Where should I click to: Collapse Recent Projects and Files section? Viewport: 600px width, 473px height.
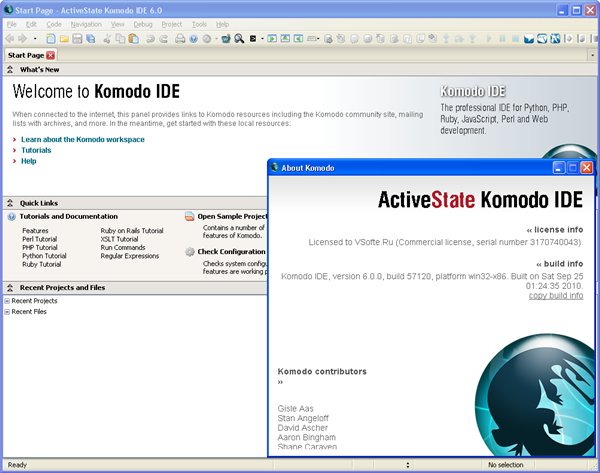coord(10,288)
